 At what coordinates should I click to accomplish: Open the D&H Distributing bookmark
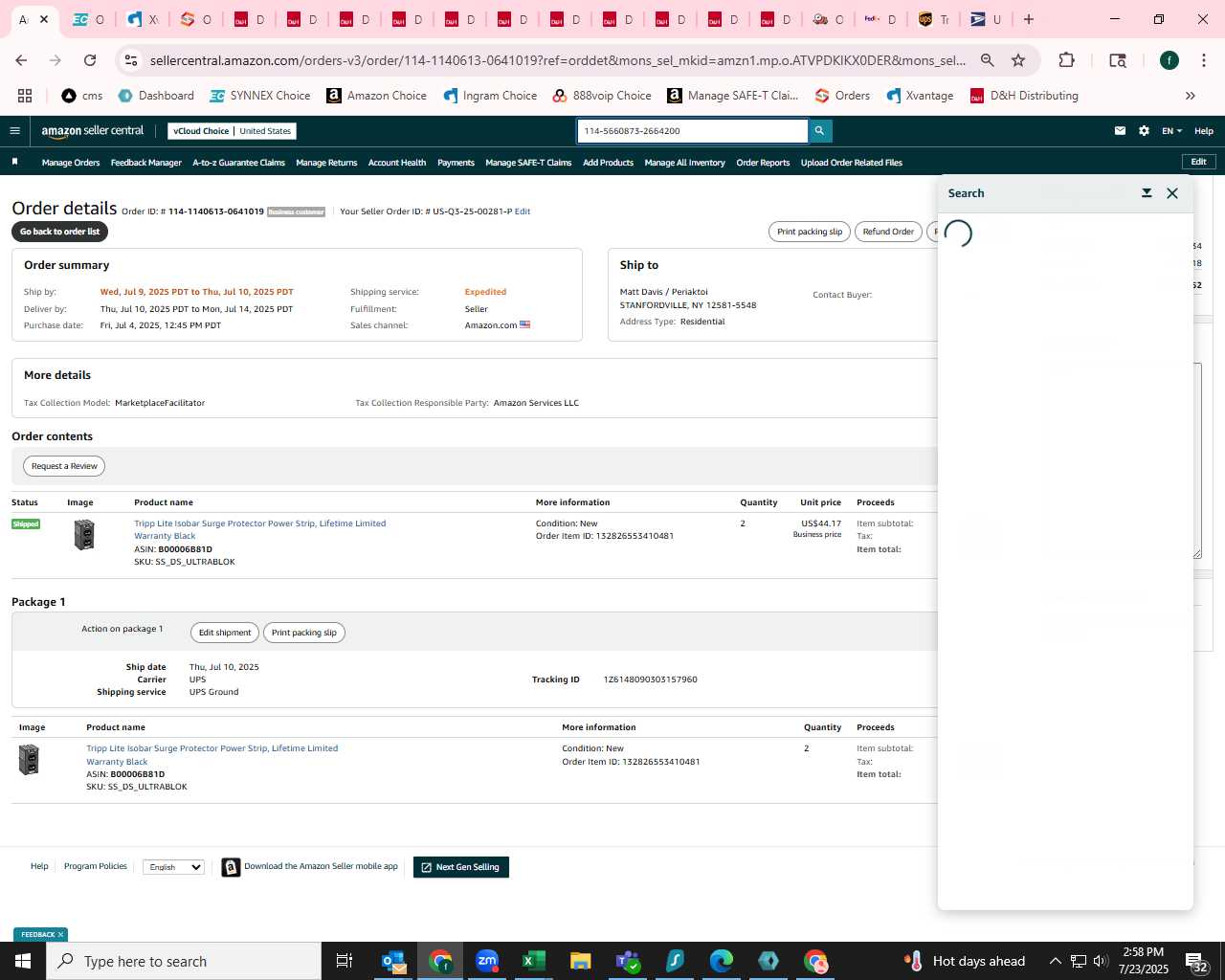[1024, 96]
